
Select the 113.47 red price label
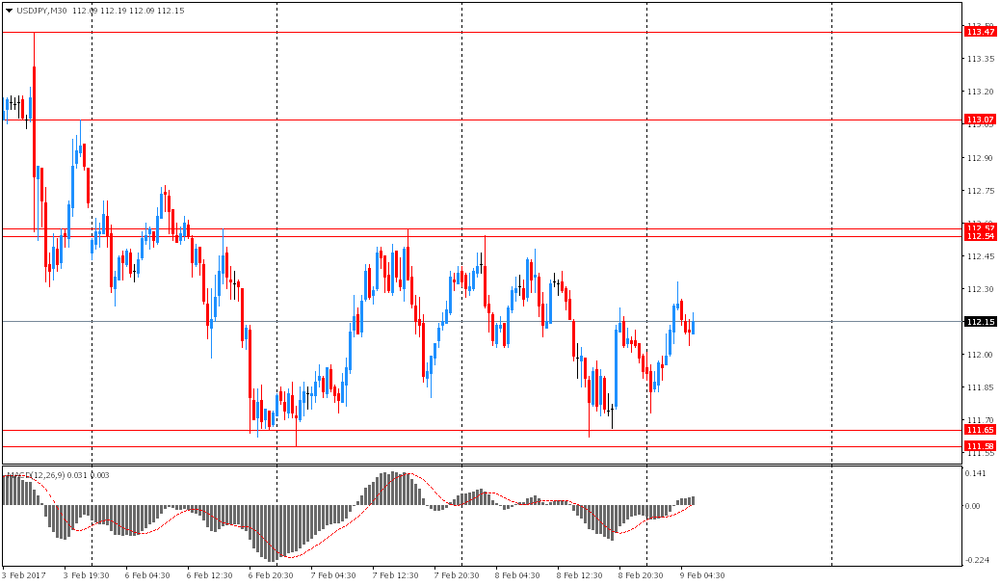tap(980, 32)
